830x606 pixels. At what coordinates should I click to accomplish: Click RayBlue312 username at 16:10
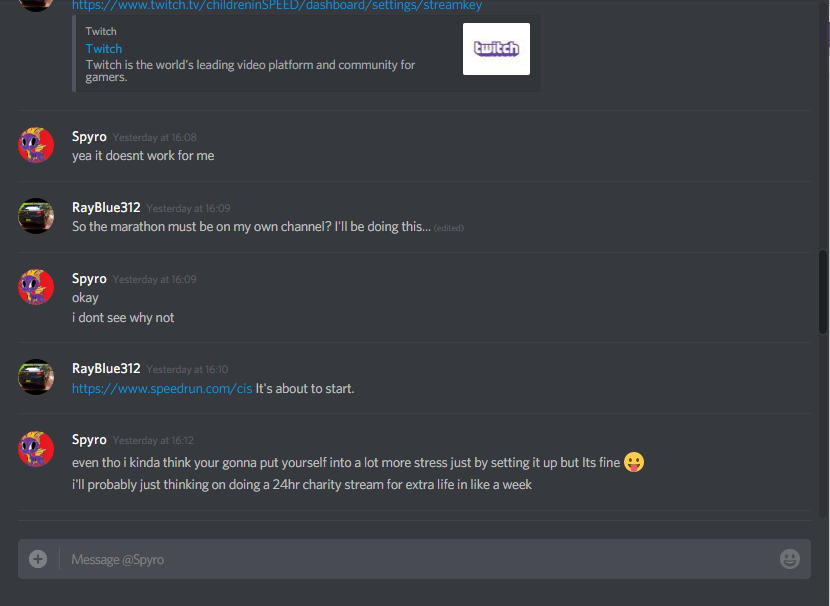tap(106, 368)
